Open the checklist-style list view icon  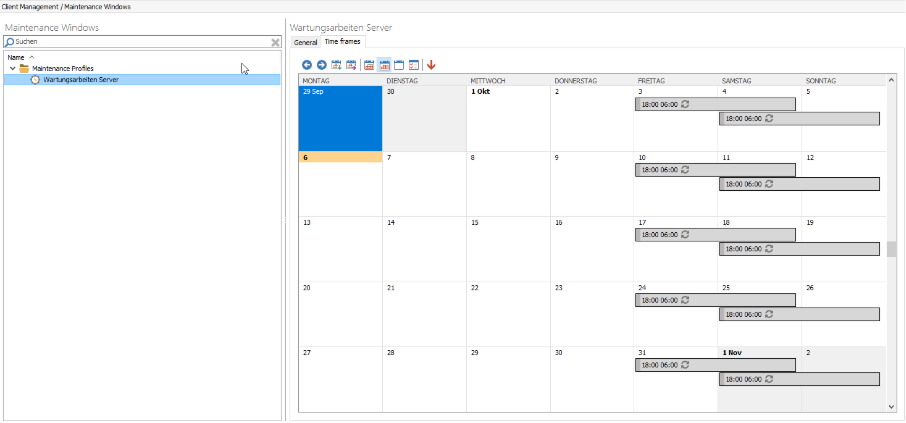pyautogui.click(x=413, y=65)
